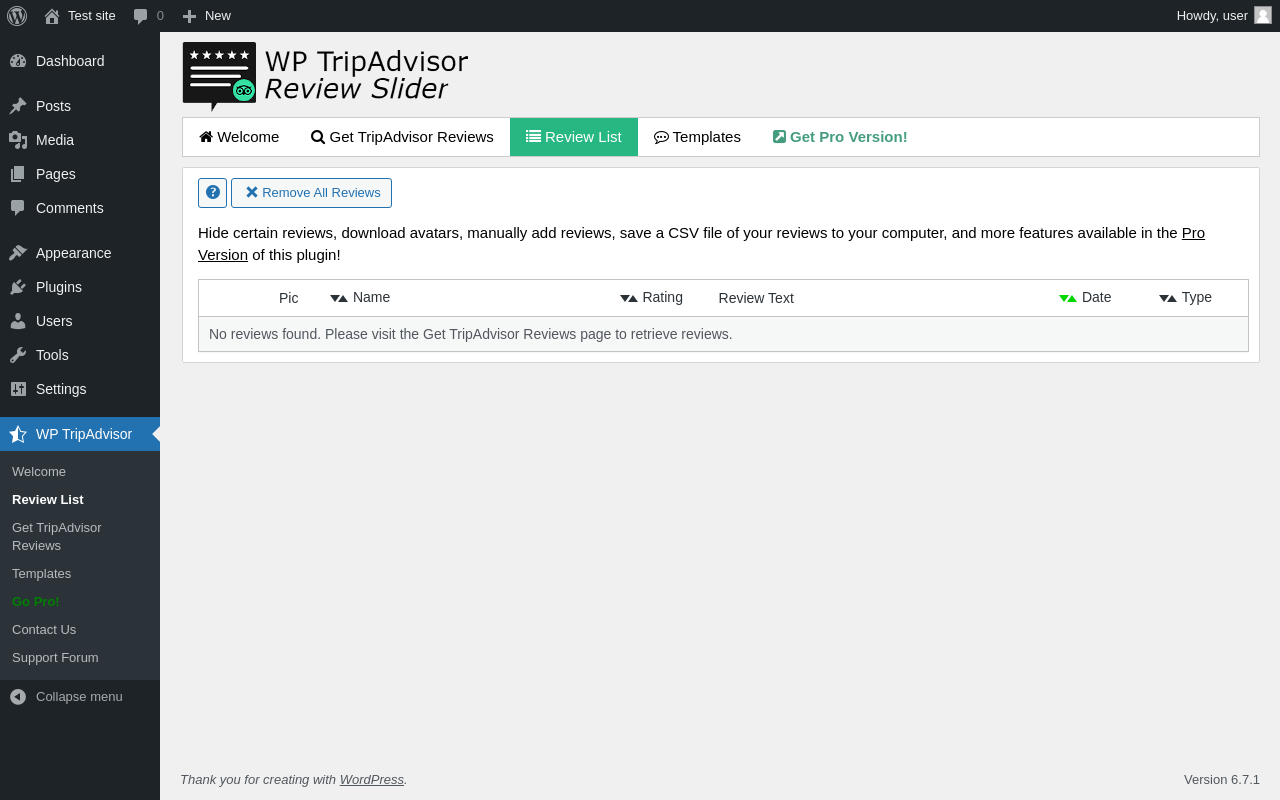Open Contact Us submenu item

tap(44, 630)
